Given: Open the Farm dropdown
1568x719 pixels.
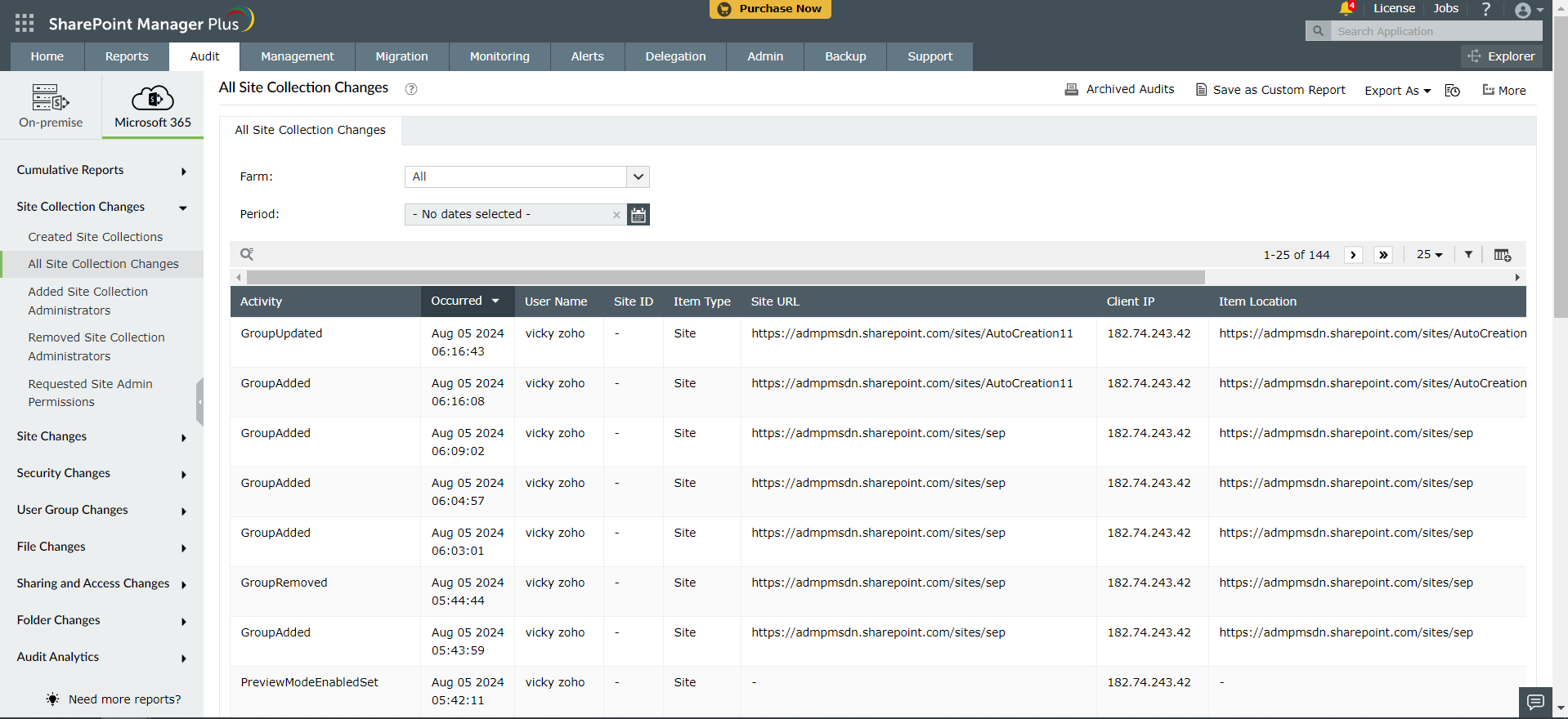Looking at the screenshot, I should [x=638, y=176].
